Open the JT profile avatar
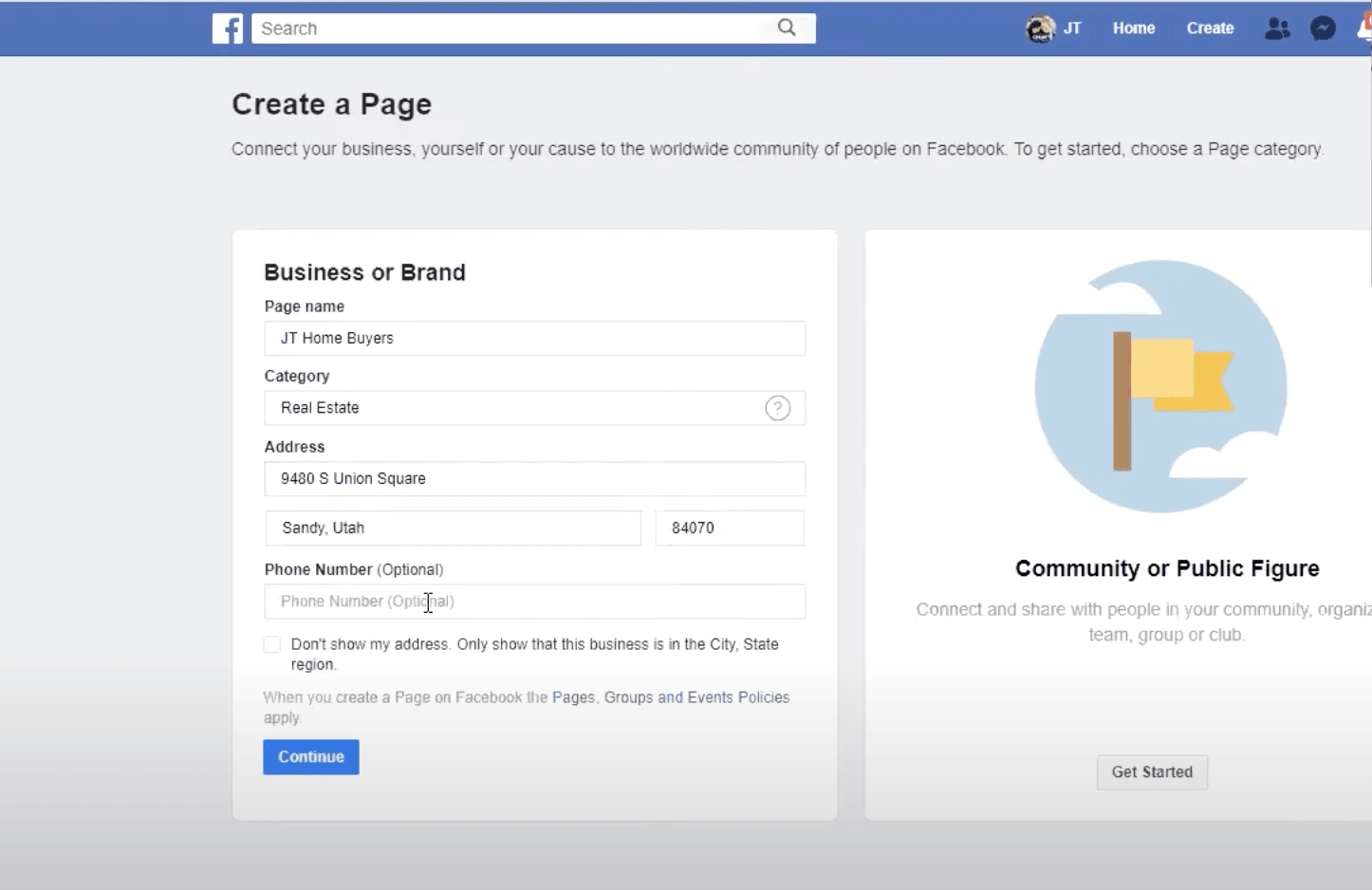The width and height of the screenshot is (1372, 890). coord(1041,28)
